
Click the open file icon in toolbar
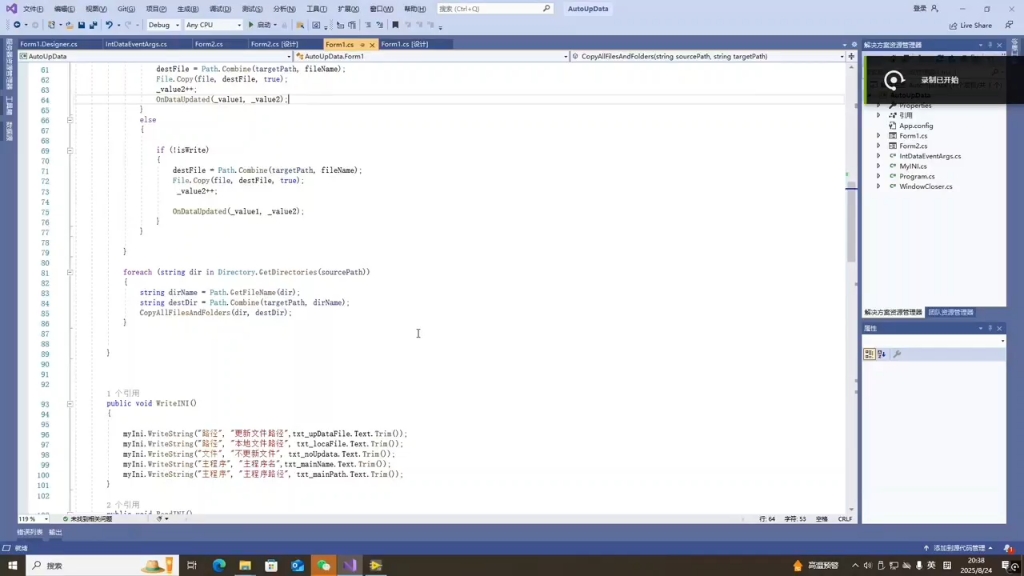69,25
